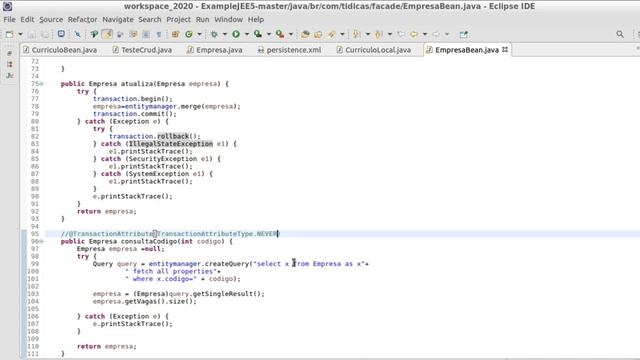Close the EmpresaBean.java editor tab
Viewport: 640px width, 360px height.
[x=505, y=49]
